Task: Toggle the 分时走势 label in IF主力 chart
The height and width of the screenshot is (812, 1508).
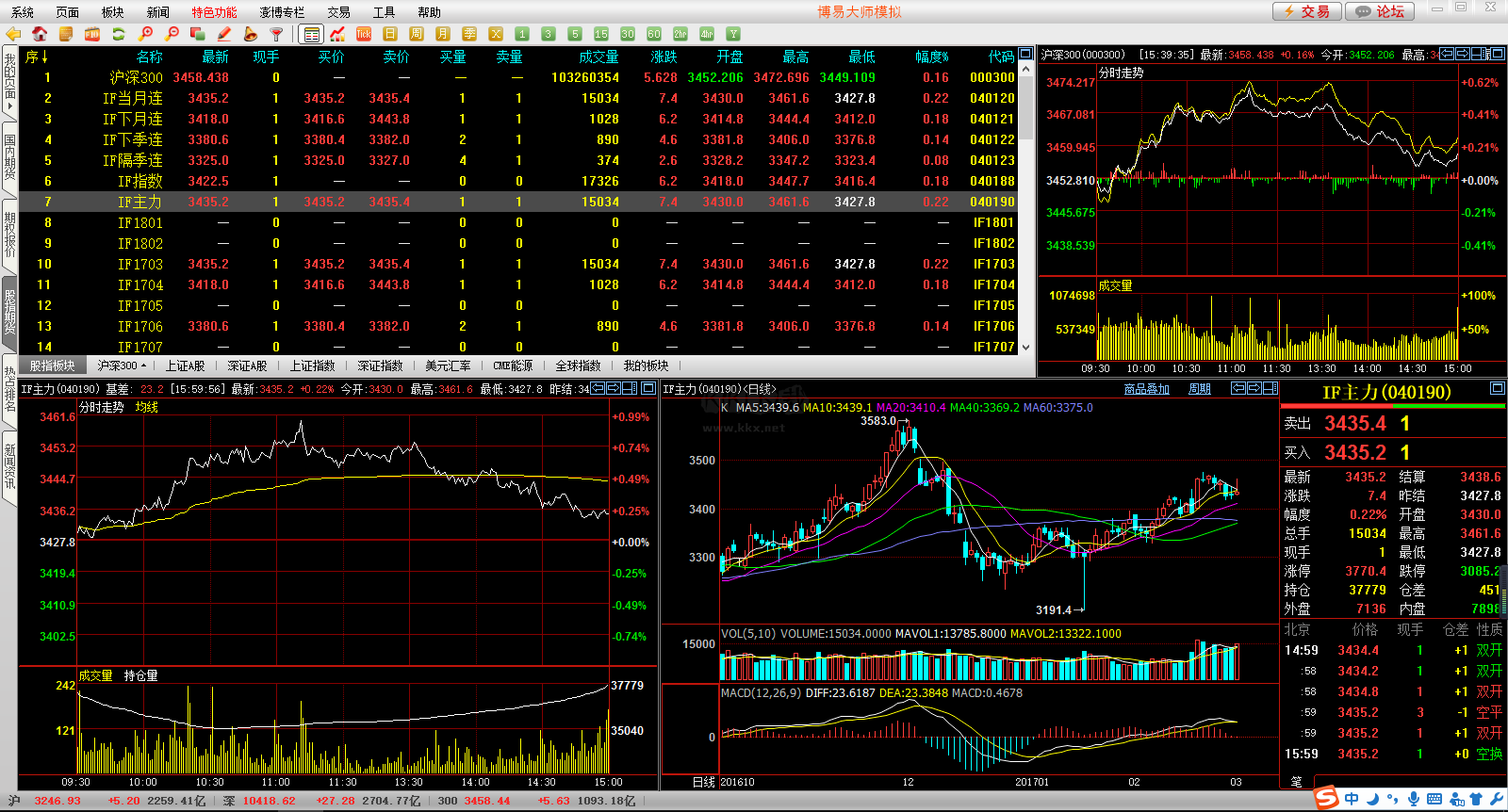Action: point(102,407)
